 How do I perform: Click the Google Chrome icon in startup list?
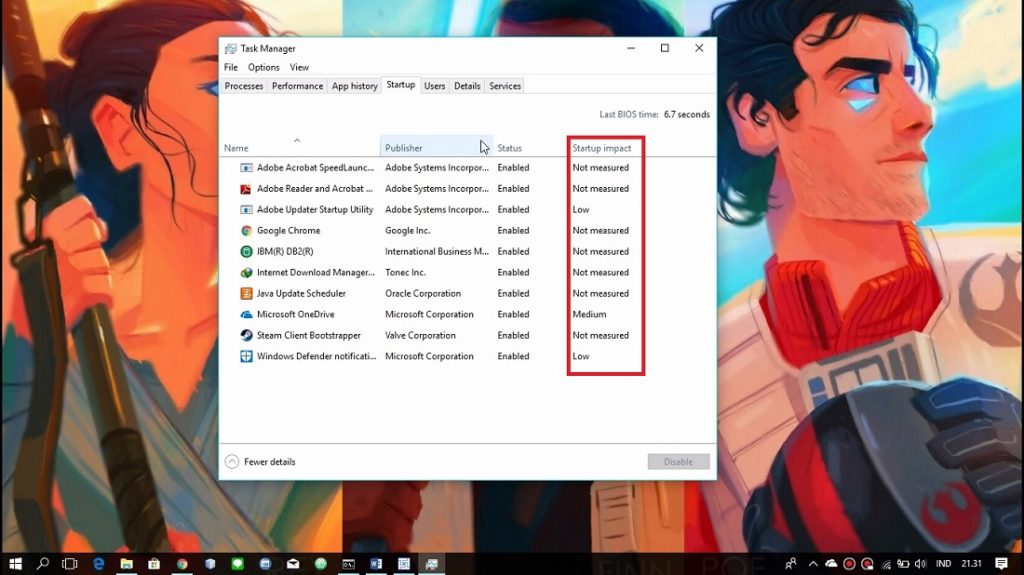click(x=246, y=231)
